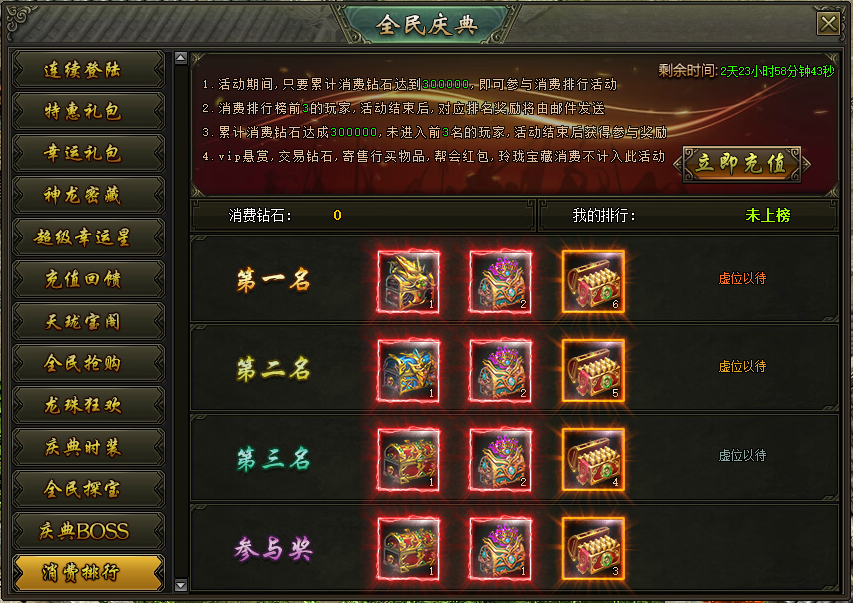The height and width of the screenshot is (603, 853).
Task: Open the 全民探宝 tab
Action: (88, 489)
